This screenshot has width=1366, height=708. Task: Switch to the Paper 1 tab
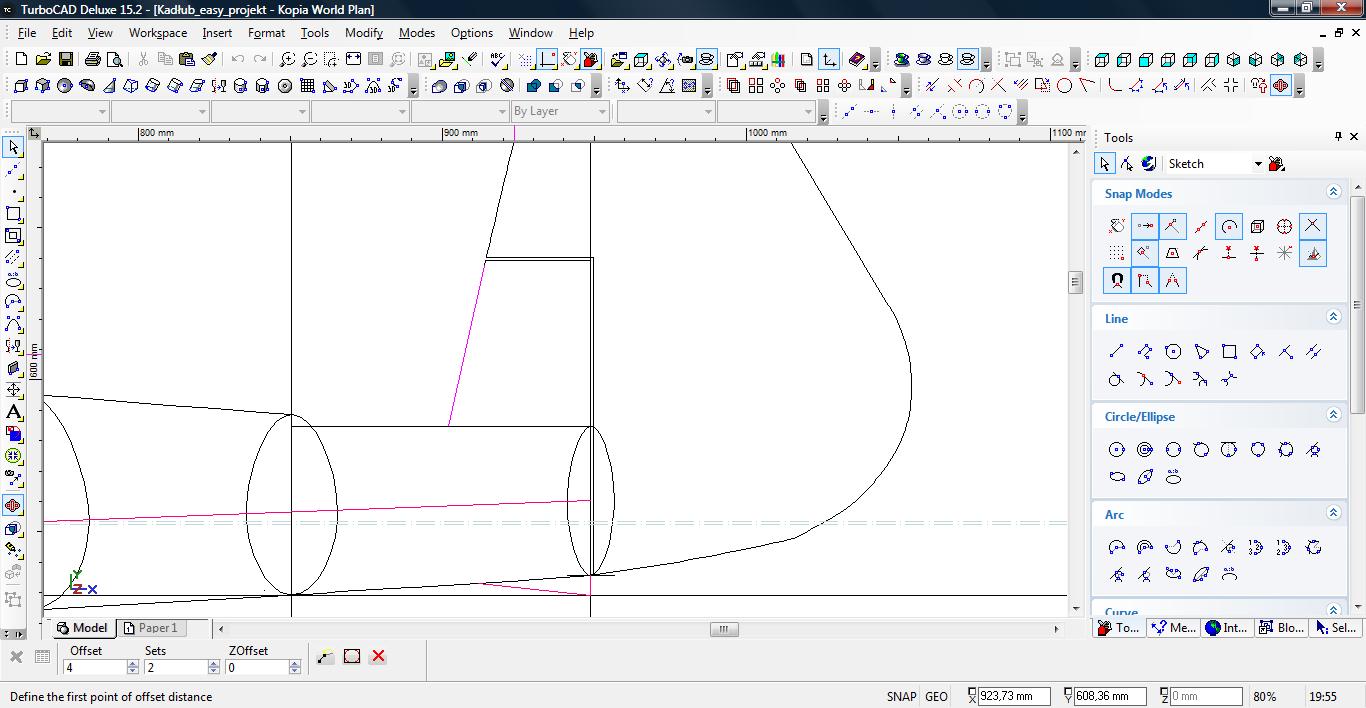pos(150,628)
